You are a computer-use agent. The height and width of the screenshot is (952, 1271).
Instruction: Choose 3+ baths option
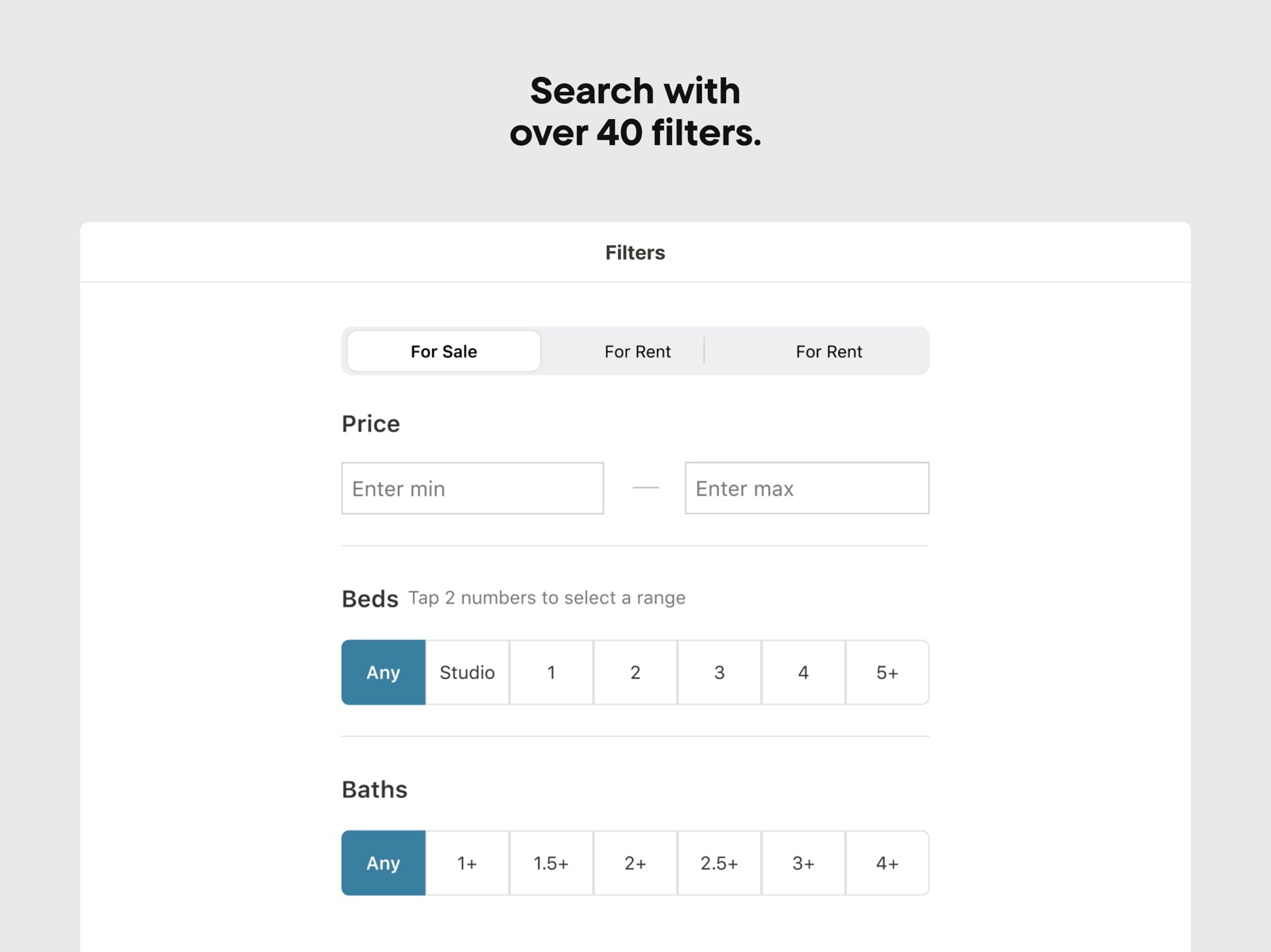pyautogui.click(x=804, y=863)
